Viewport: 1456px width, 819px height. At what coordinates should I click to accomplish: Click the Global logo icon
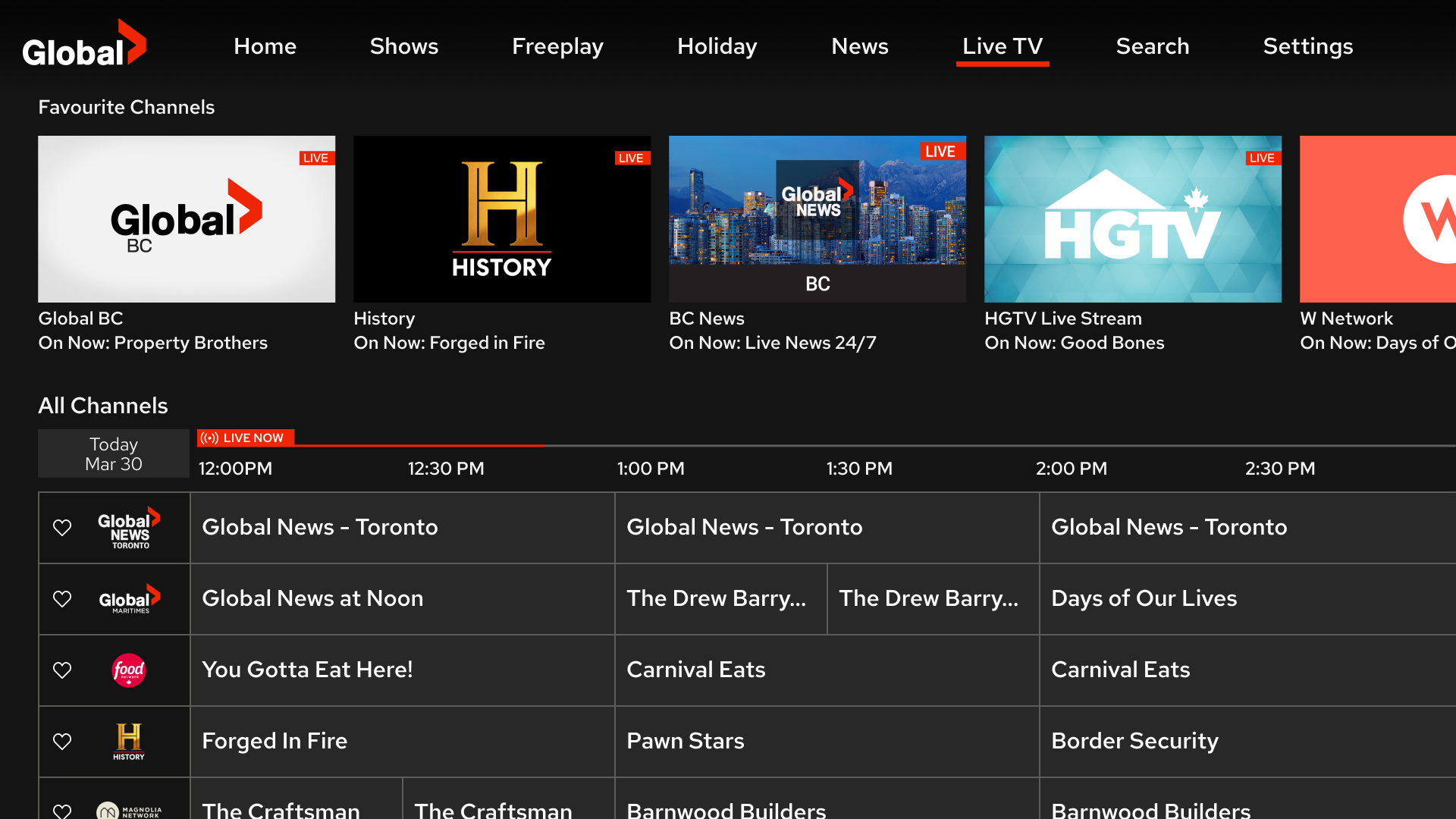click(83, 42)
